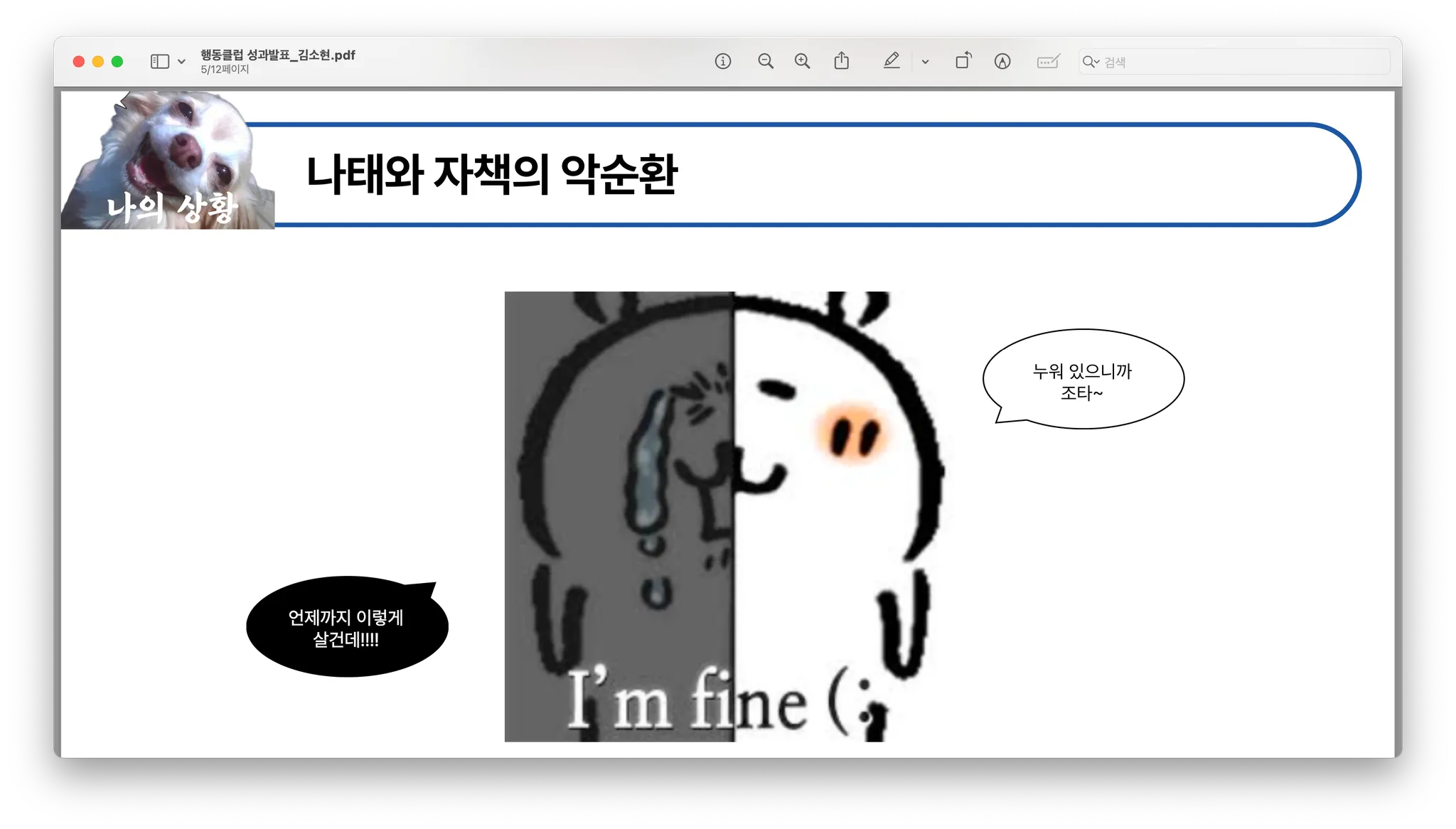
Task: Click the I'm fine rabbit image
Action: (x=724, y=515)
